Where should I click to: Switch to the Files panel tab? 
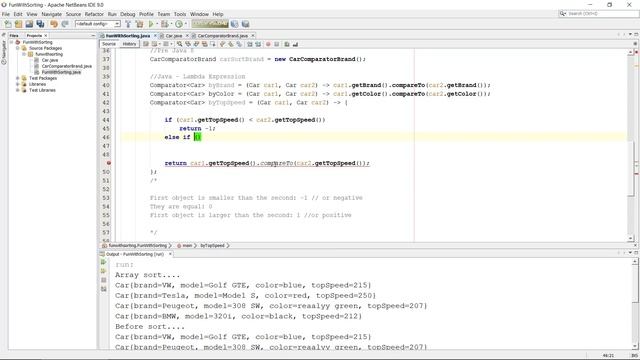(14, 36)
